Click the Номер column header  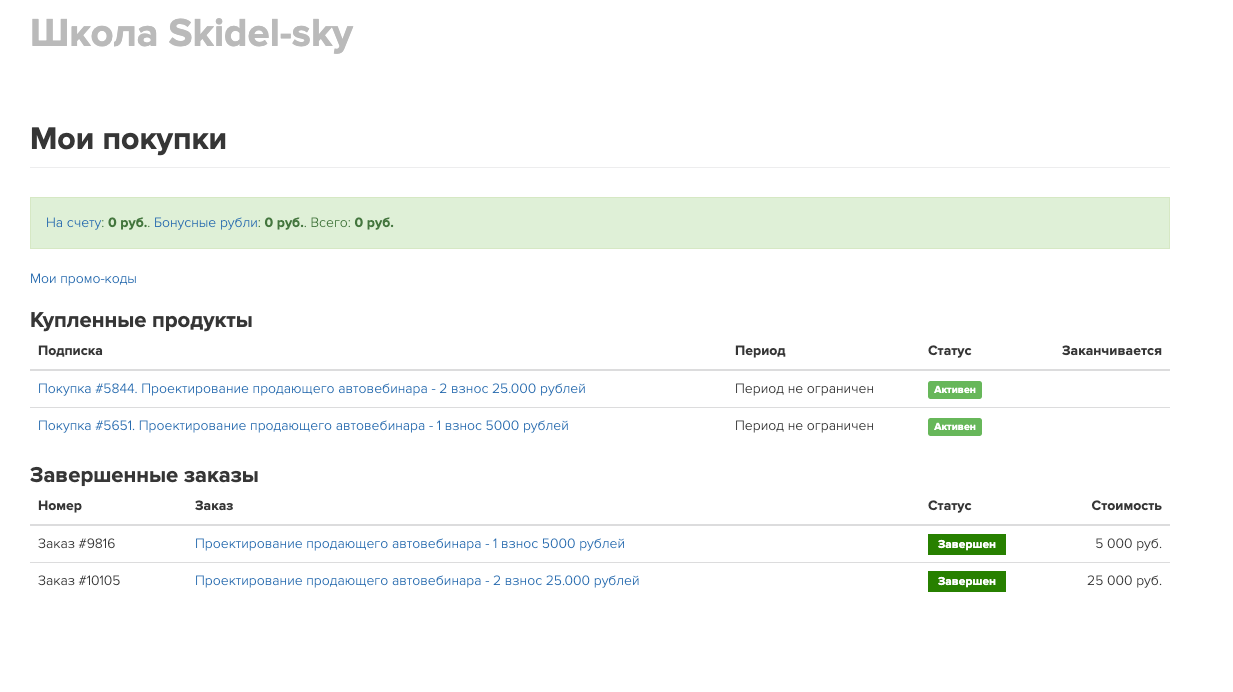(x=60, y=506)
